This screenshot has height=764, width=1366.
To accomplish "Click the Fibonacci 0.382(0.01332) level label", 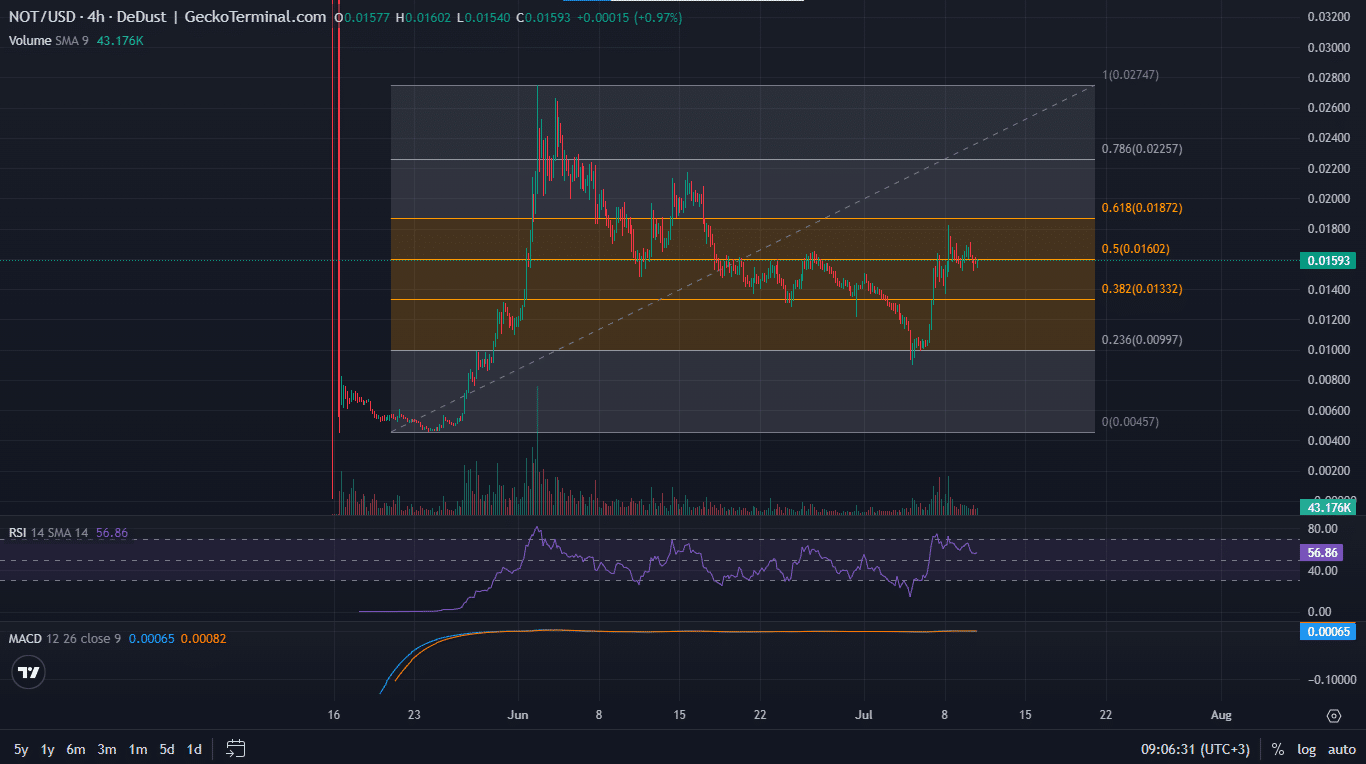I will click(1142, 289).
